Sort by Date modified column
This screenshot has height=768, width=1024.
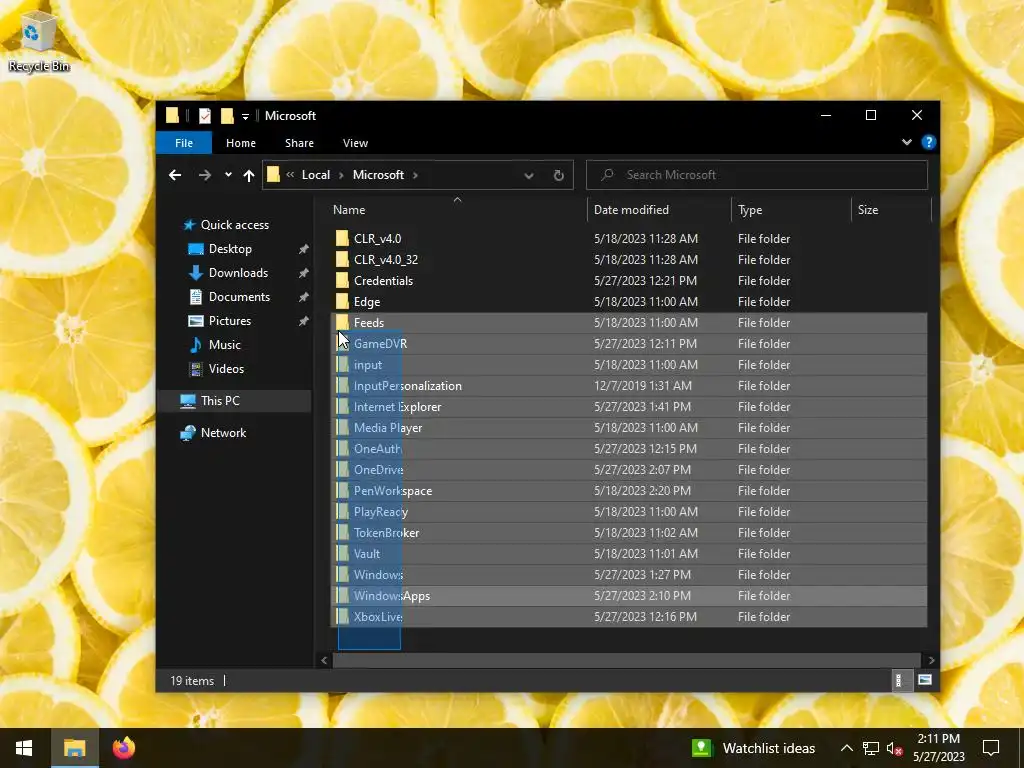tap(658, 210)
